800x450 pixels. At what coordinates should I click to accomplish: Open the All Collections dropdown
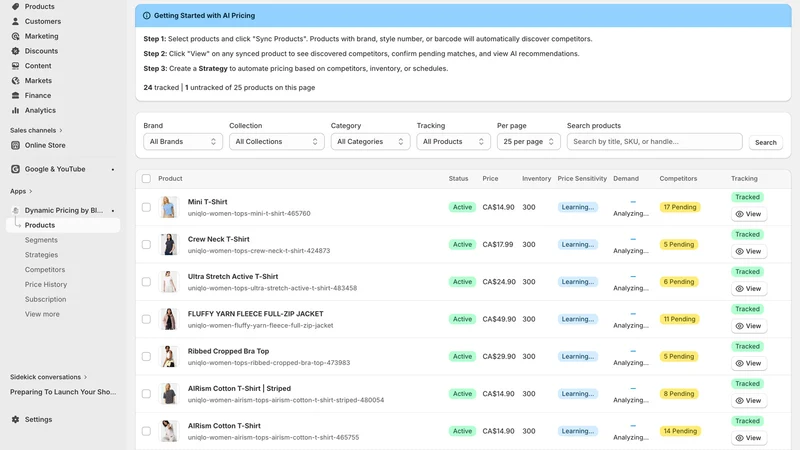277,141
